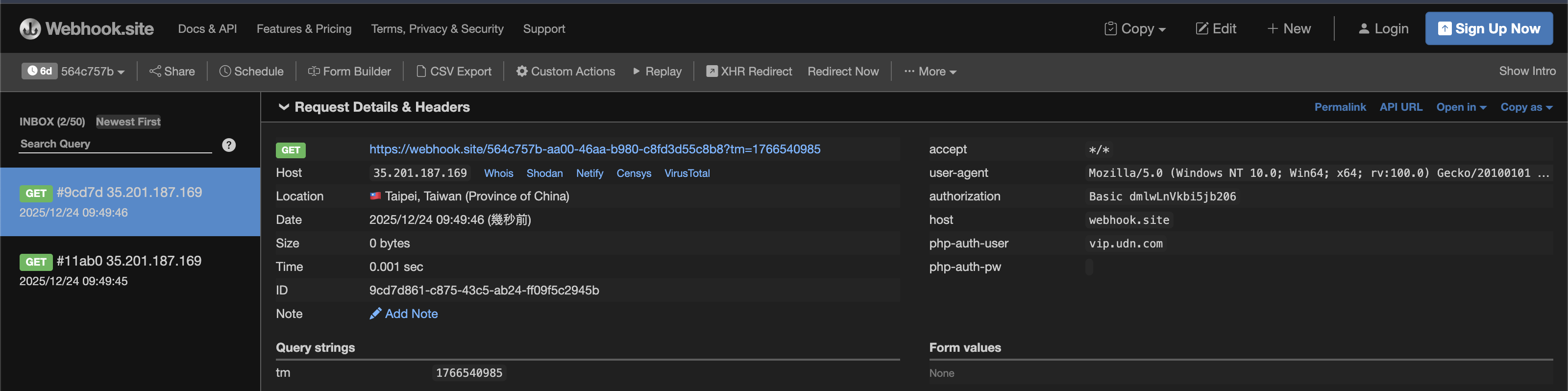Open the Copy dropdown in header
The image size is (1568, 391).
click(1135, 28)
